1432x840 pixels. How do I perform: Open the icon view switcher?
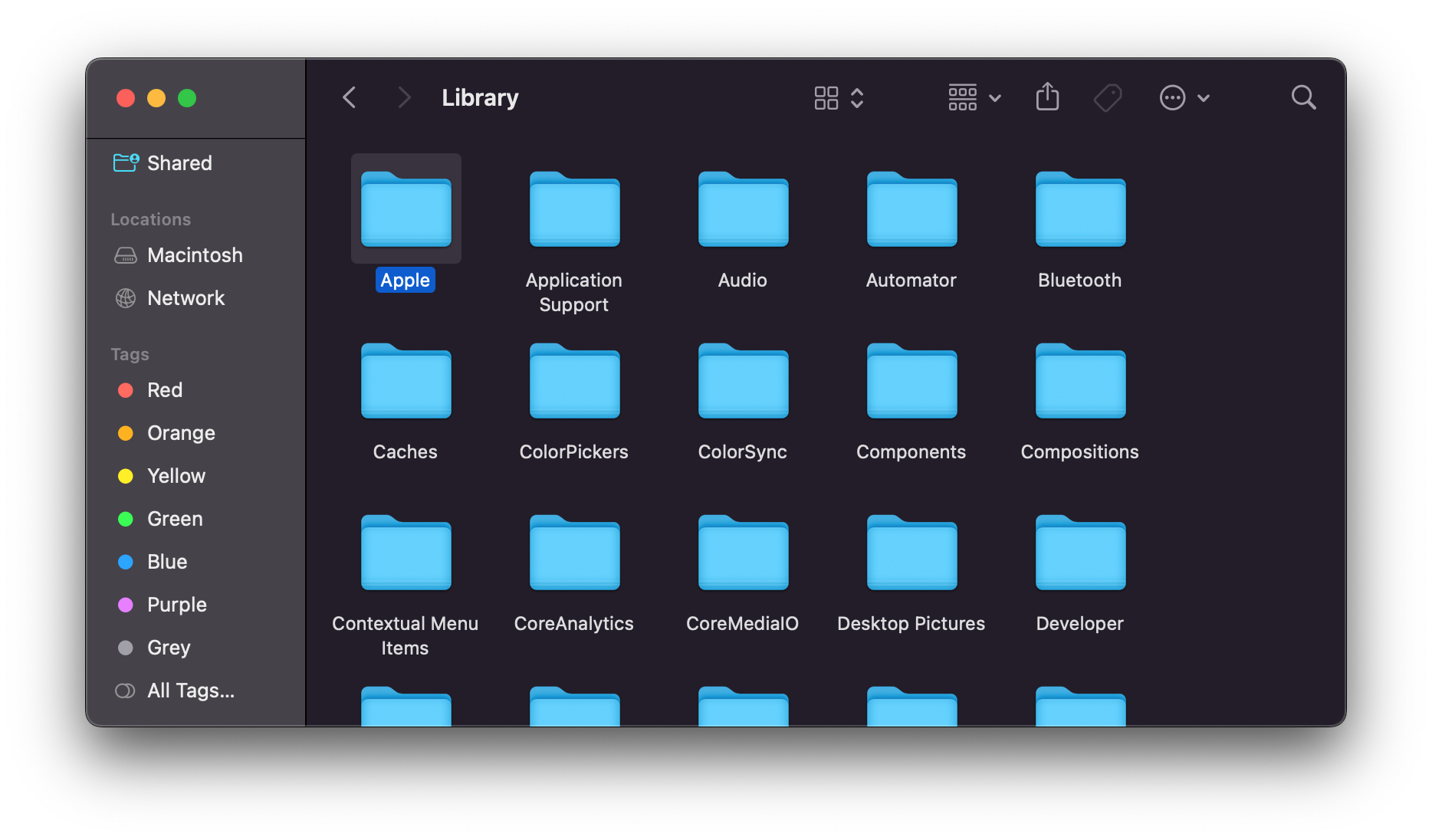point(839,98)
